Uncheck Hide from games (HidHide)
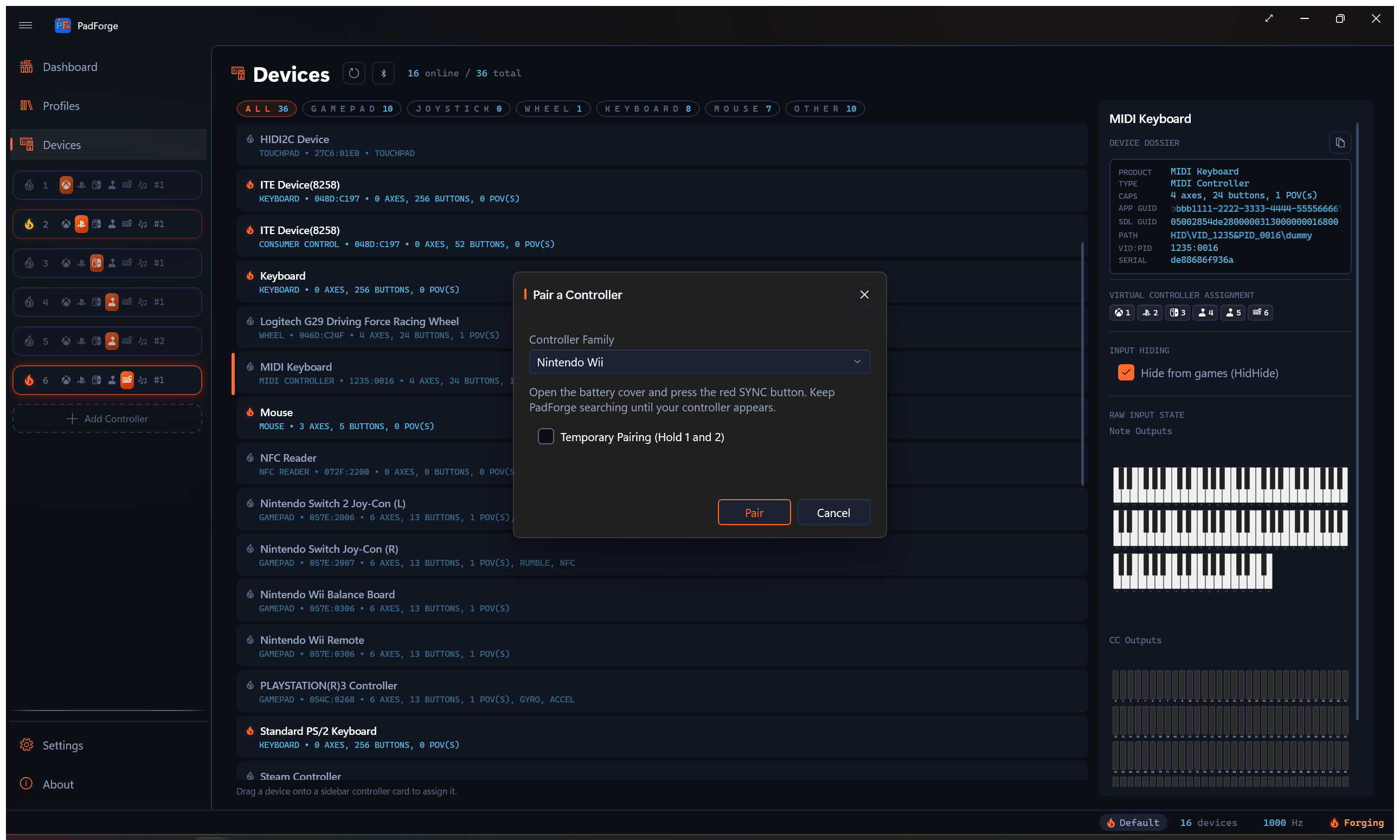The width and height of the screenshot is (1400, 840). (1126, 373)
